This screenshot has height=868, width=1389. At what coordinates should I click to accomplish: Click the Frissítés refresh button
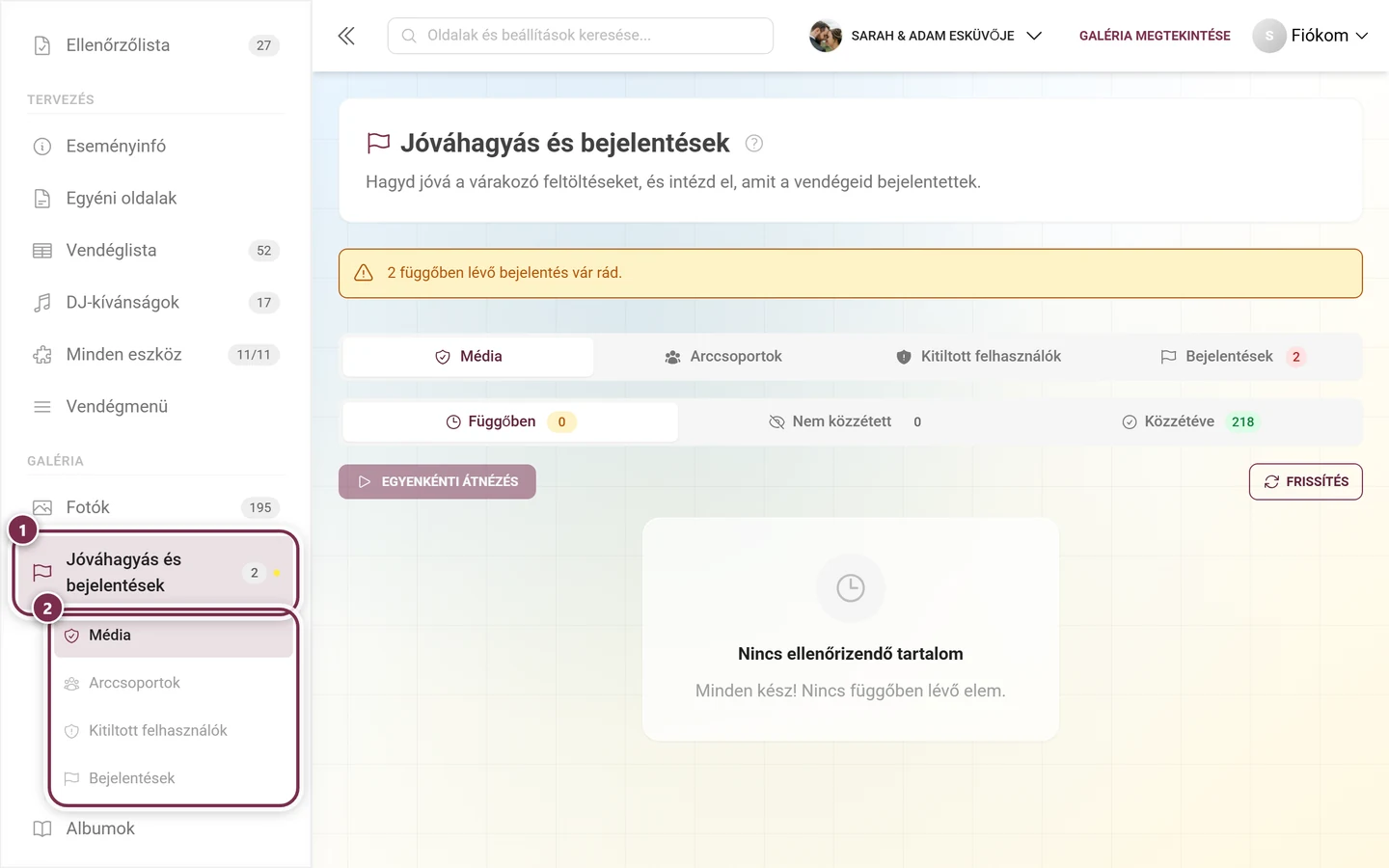pos(1305,481)
